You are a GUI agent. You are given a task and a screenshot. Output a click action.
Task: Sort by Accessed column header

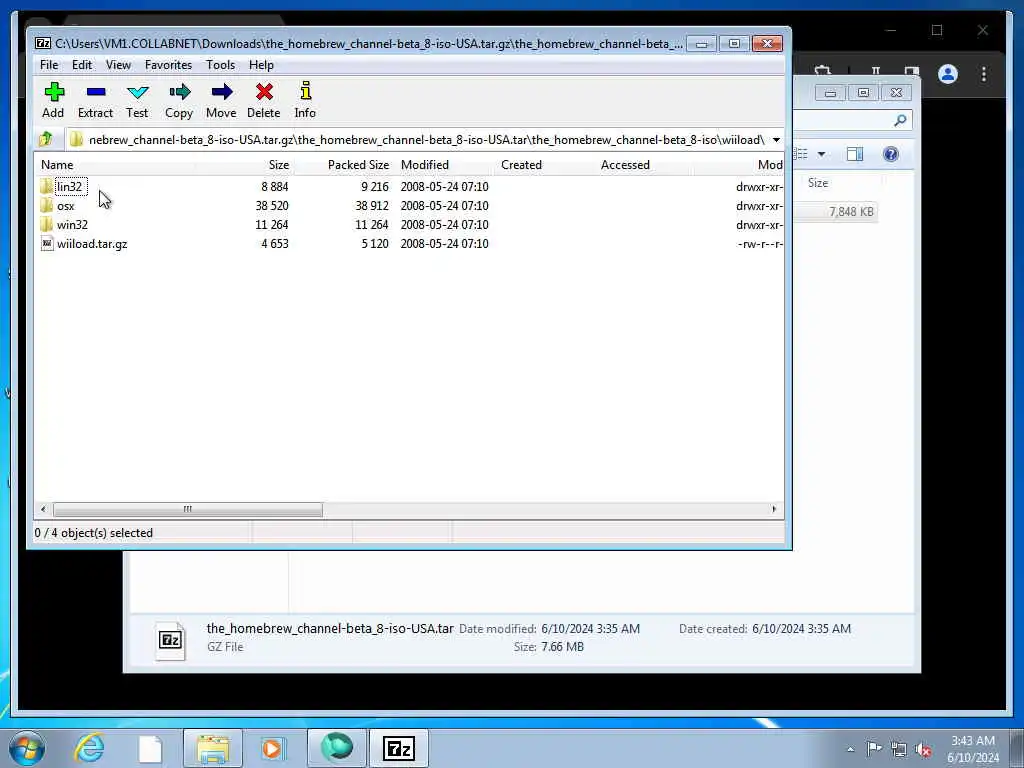[x=643, y=165]
